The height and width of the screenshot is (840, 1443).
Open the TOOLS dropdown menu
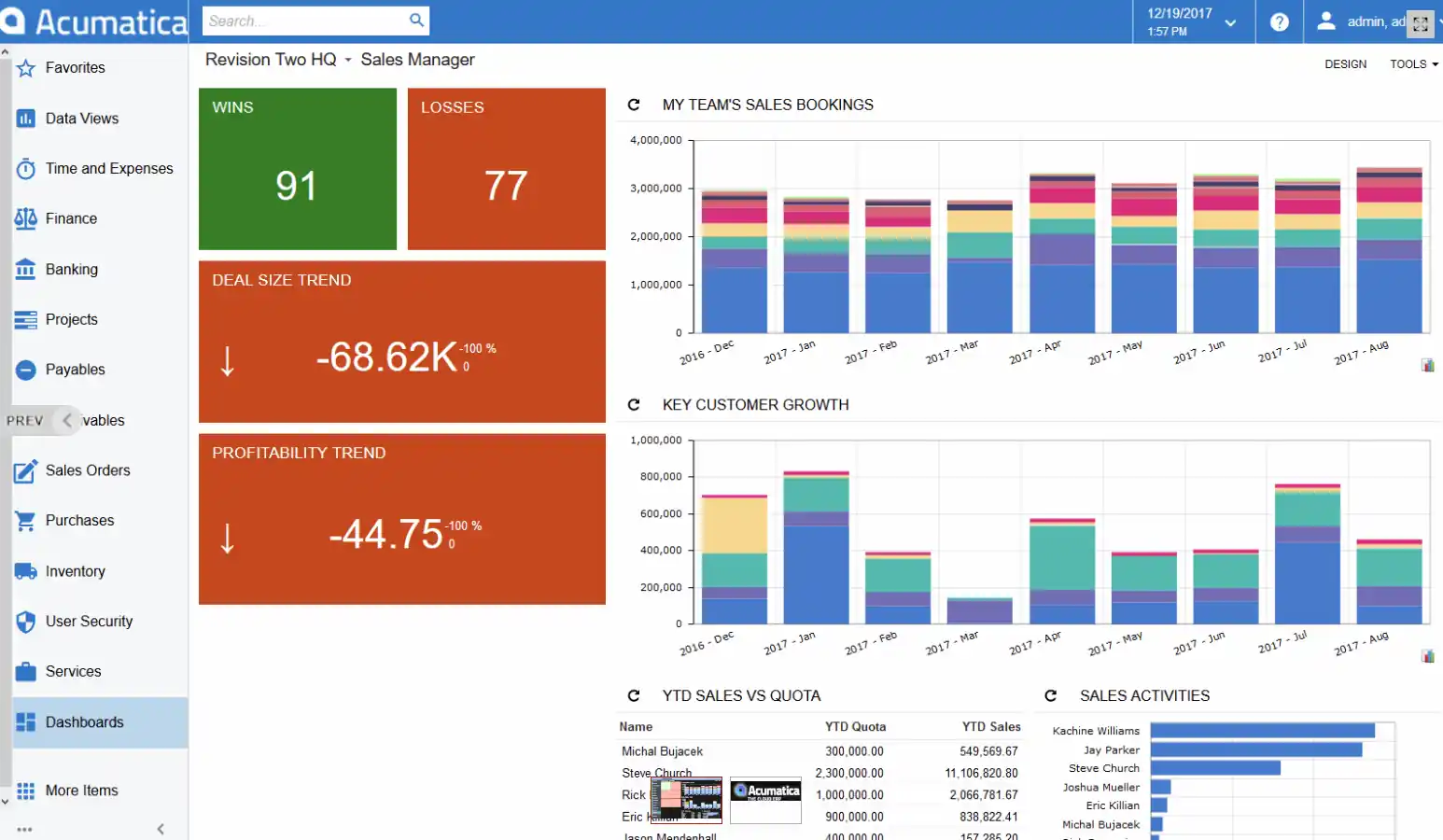click(x=1414, y=64)
